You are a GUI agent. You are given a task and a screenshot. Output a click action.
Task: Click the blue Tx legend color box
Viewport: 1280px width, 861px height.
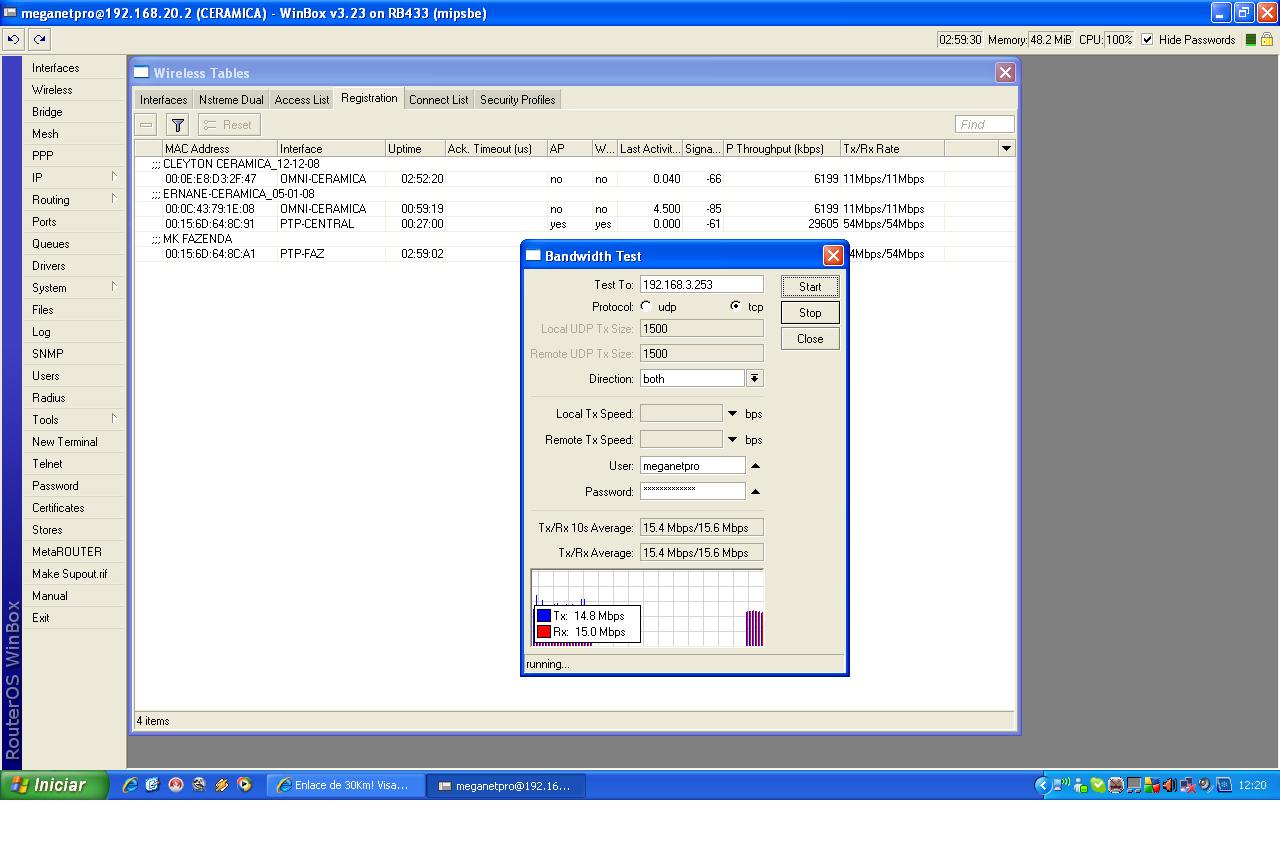pyautogui.click(x=544, y=616)
